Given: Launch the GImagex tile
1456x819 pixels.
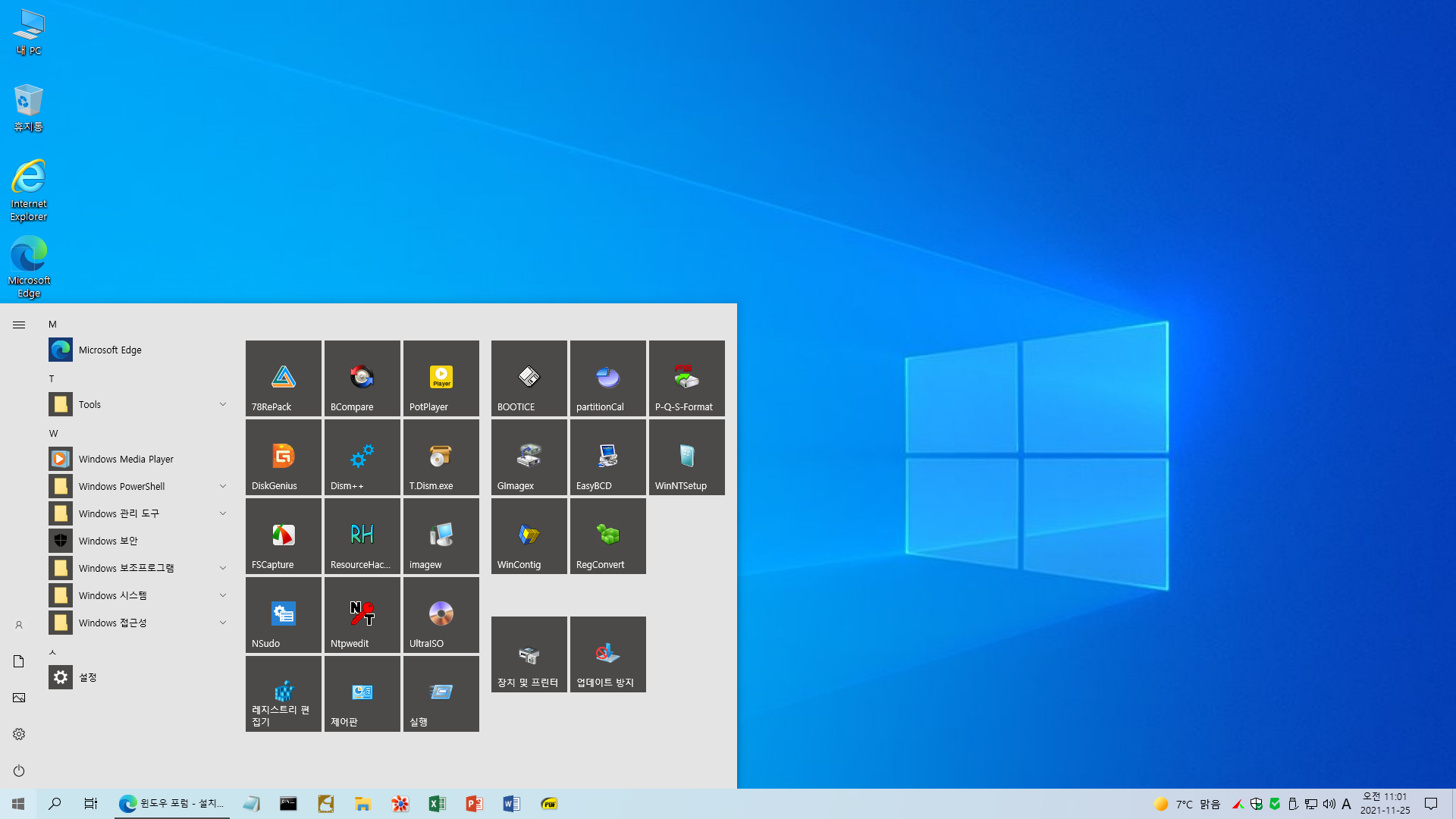Looking at the screenshot, I should point(529,457).
